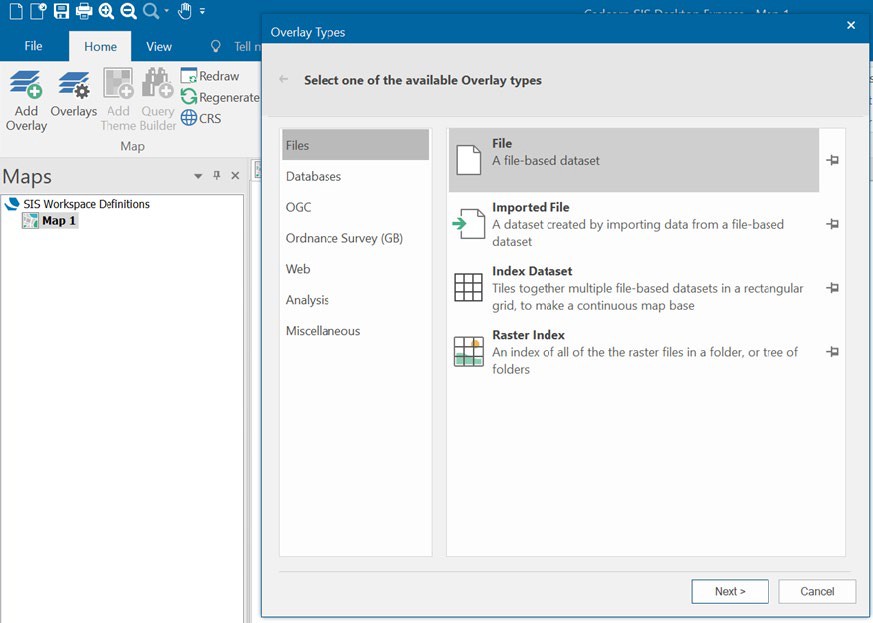Screen dimensions: 873x623
Task: Switch to the View ribbon tab
Action: (x=159, y=46)
